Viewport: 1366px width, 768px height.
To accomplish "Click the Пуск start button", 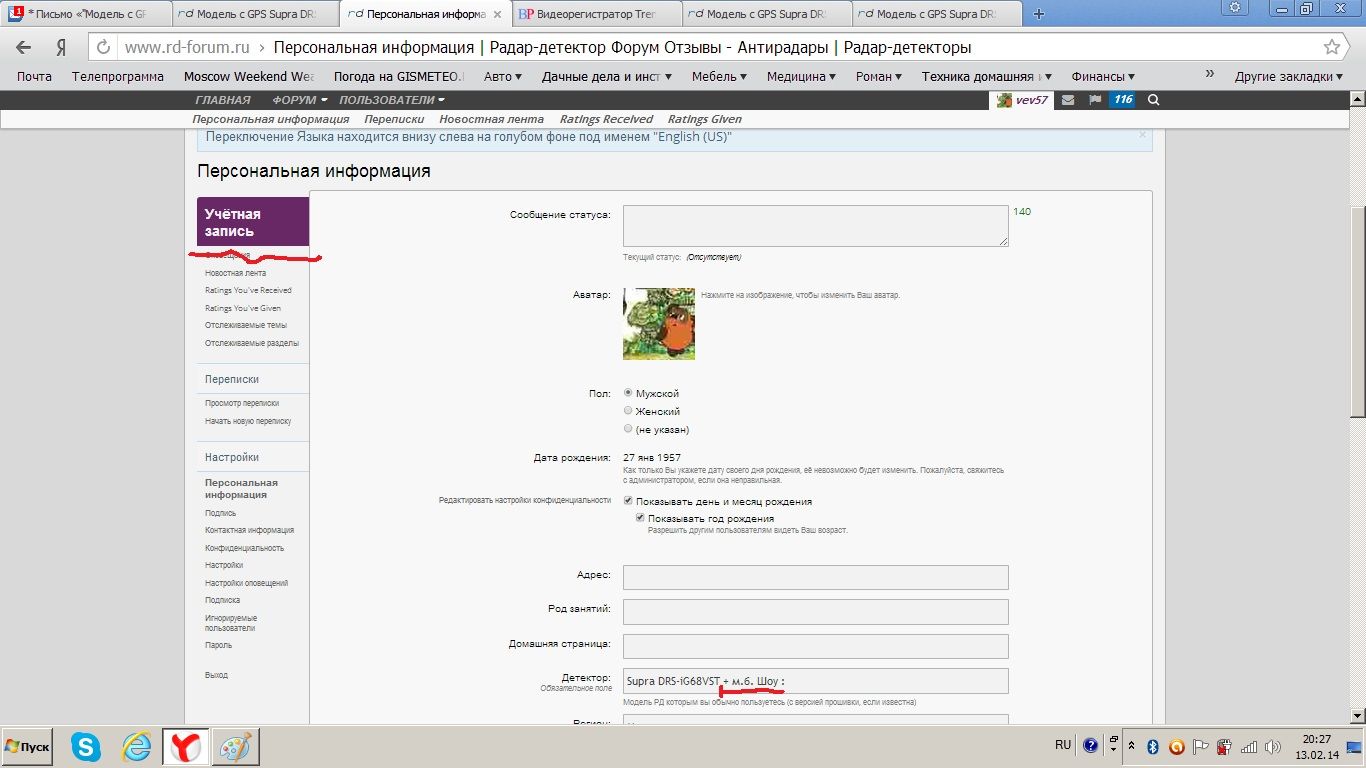I will coord(28,746).
